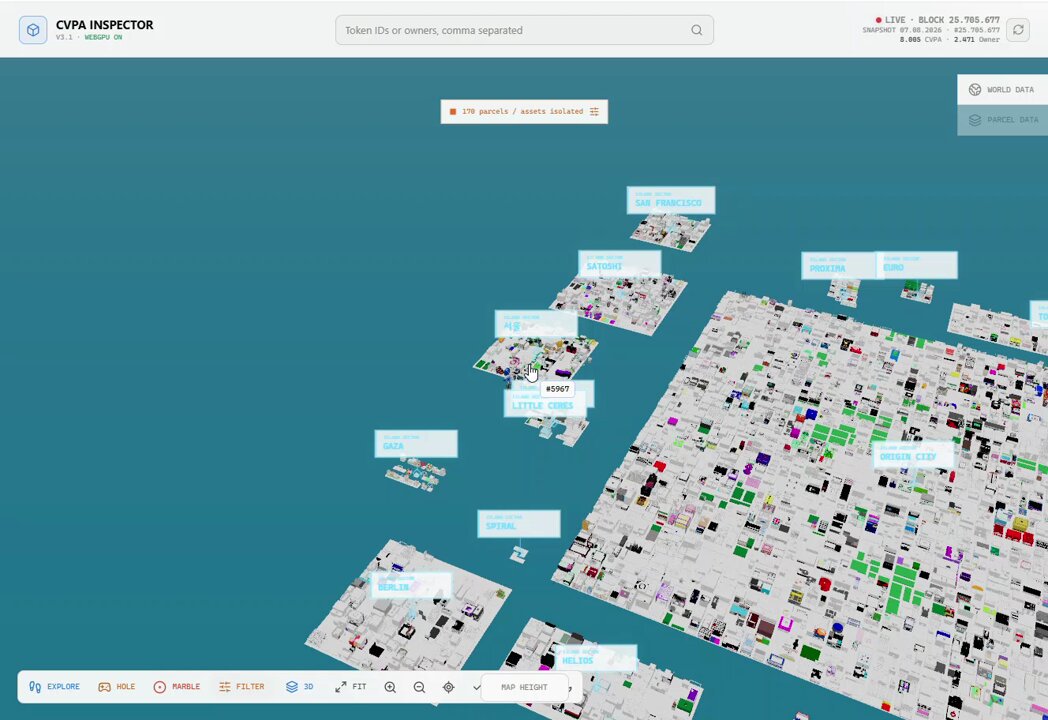Select the Marble mode
The height and width of the screenshot is (720, 1048).
click(177, 687)
